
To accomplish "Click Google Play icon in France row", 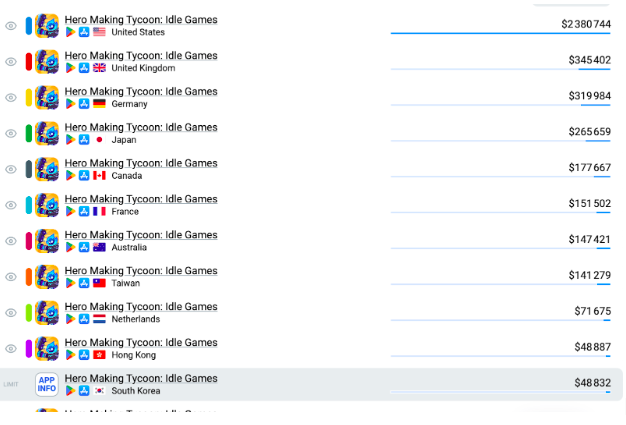I will pos(70,212).
